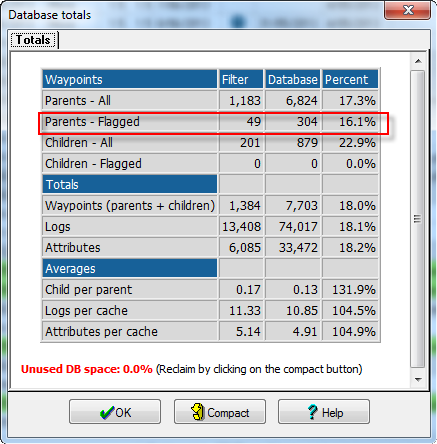Click the scrollbar down arrow

[x=418, y=380]
